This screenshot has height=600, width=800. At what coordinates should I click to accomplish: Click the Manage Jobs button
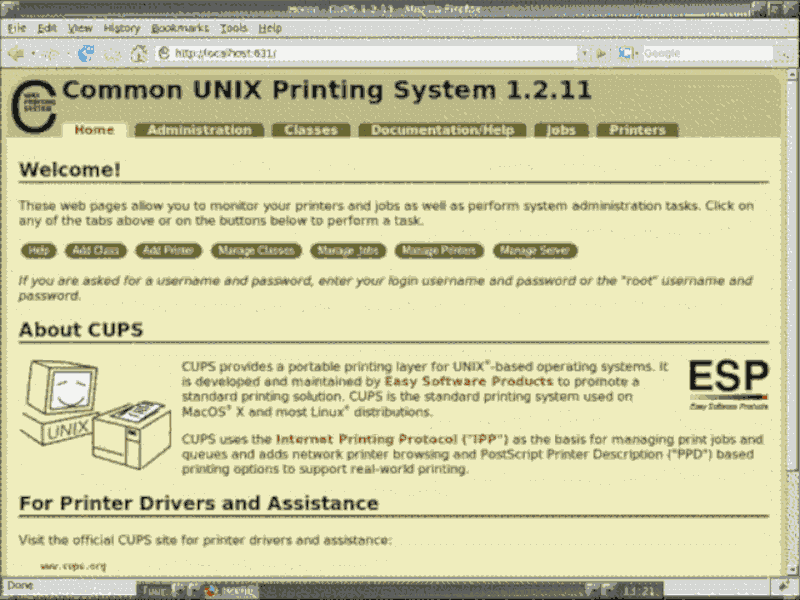[348, 251]
